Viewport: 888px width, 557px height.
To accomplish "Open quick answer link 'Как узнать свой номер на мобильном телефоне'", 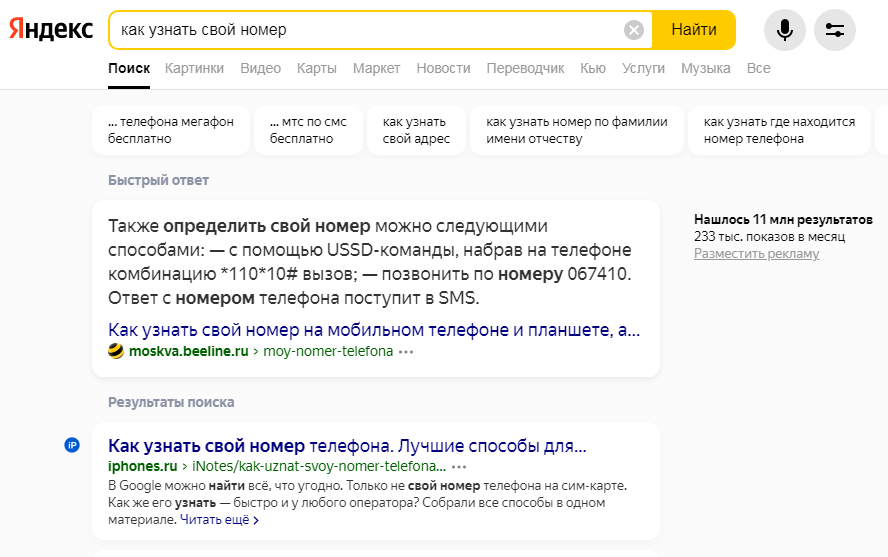I will [374, 330].
